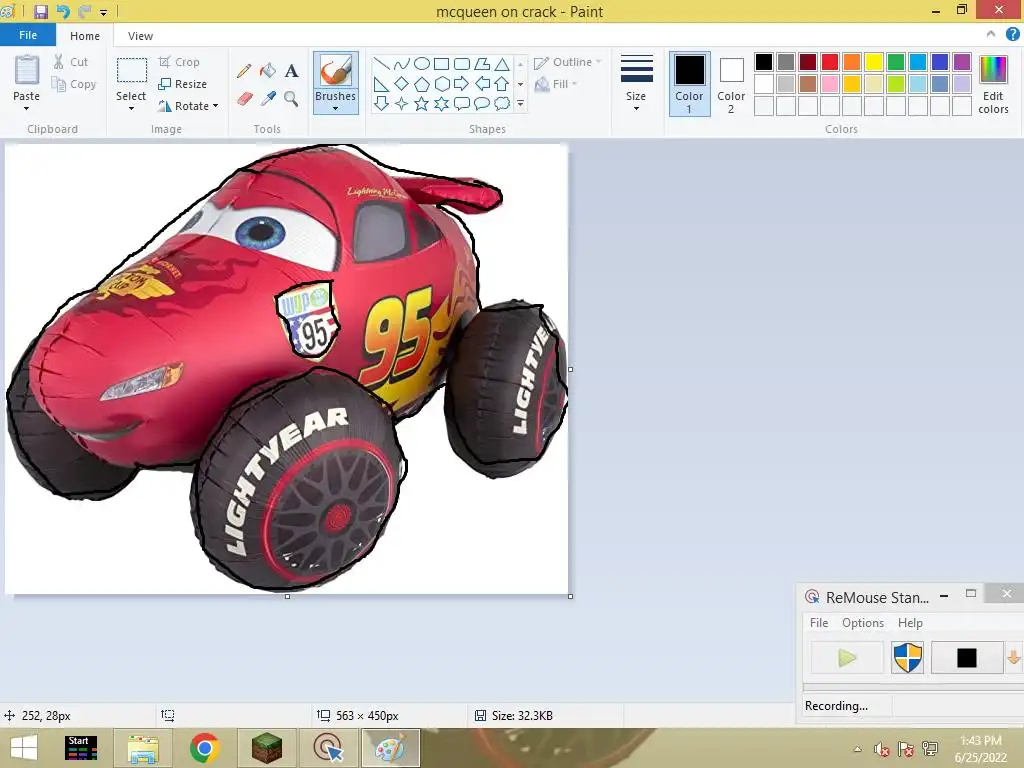Choose the Four-point star shape
Image resolution: width=1024 pixels, height=768 pixels.
point(402,103)
